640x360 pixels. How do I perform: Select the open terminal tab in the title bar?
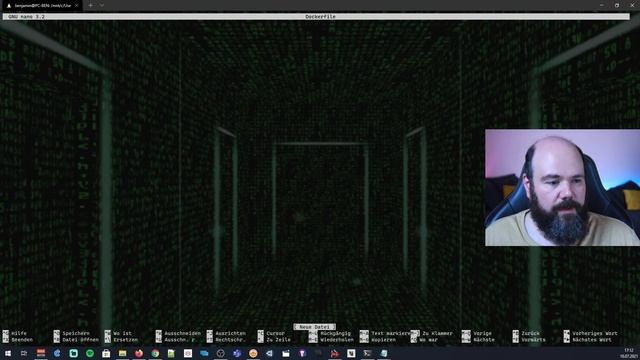point(41,6)
